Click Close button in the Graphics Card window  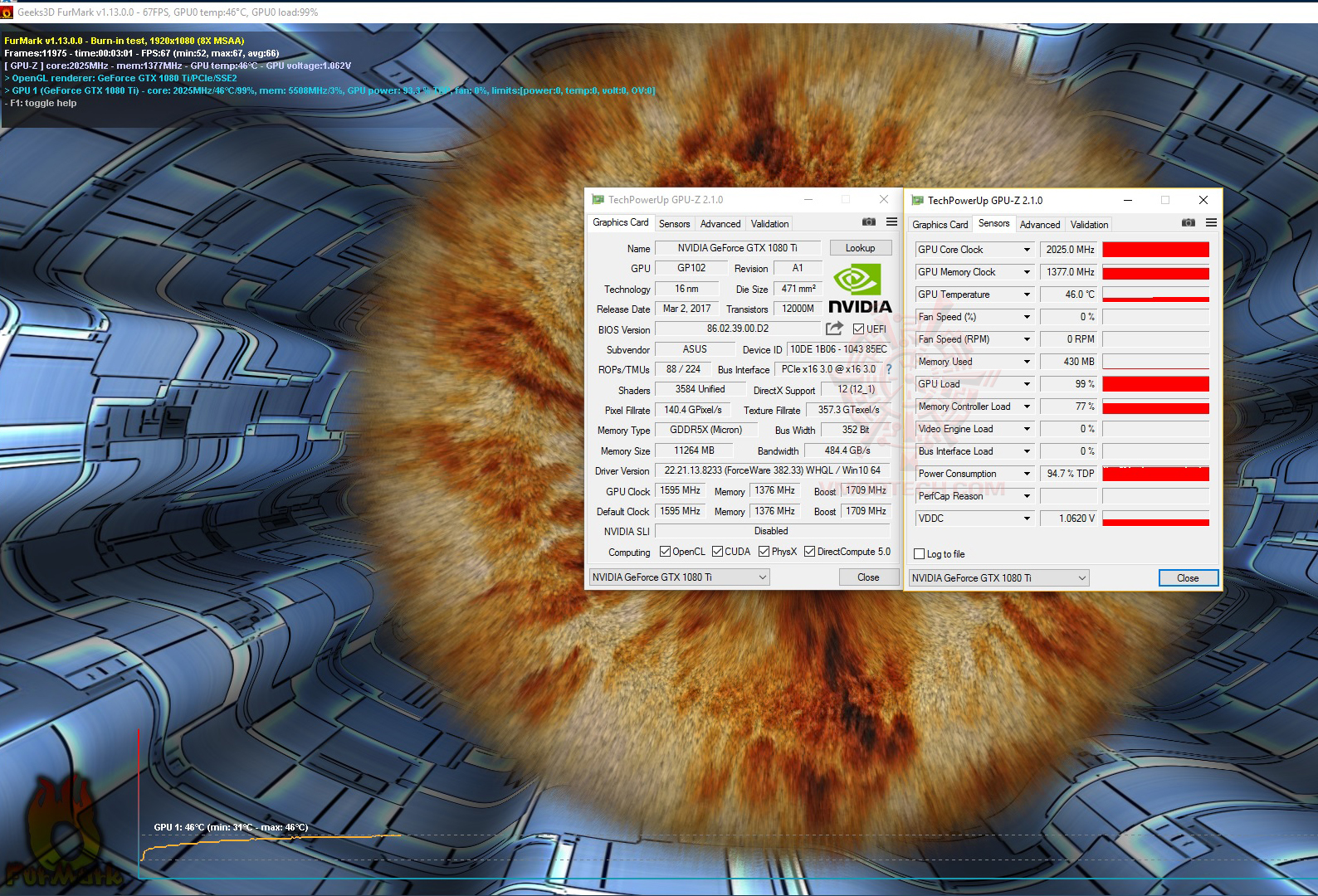(868, 577)
